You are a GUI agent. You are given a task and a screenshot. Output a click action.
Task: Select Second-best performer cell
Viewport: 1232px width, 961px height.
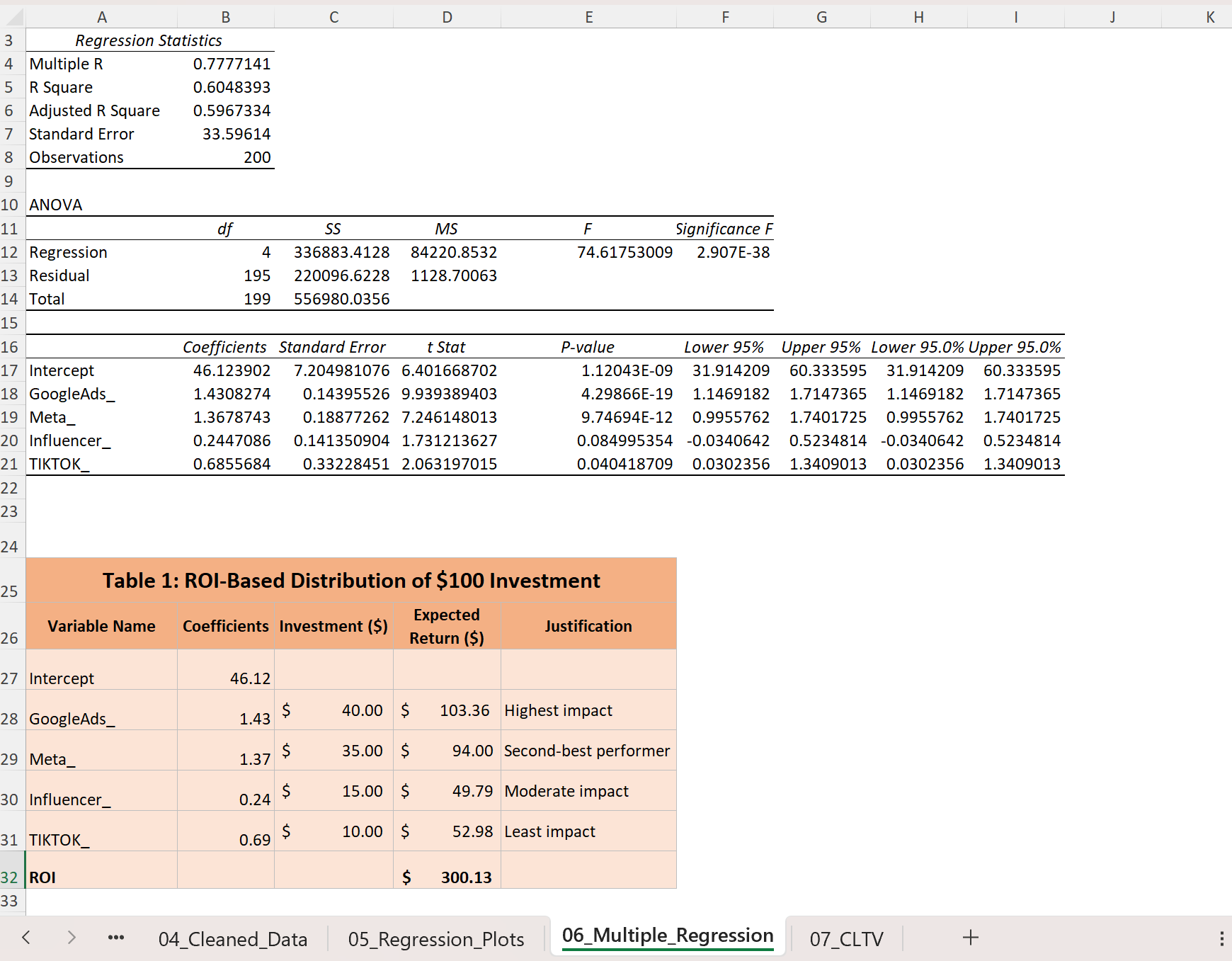[x=589, y=751]
